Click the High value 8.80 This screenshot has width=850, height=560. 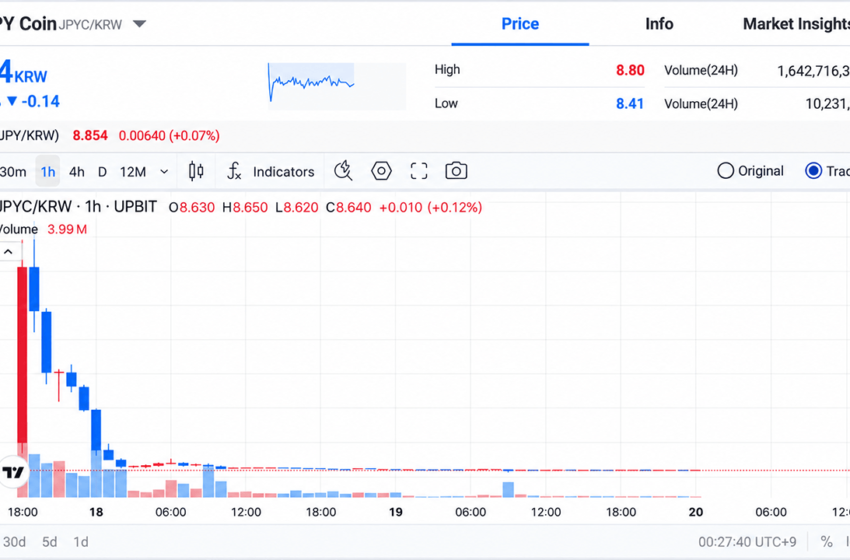point(630,70)
